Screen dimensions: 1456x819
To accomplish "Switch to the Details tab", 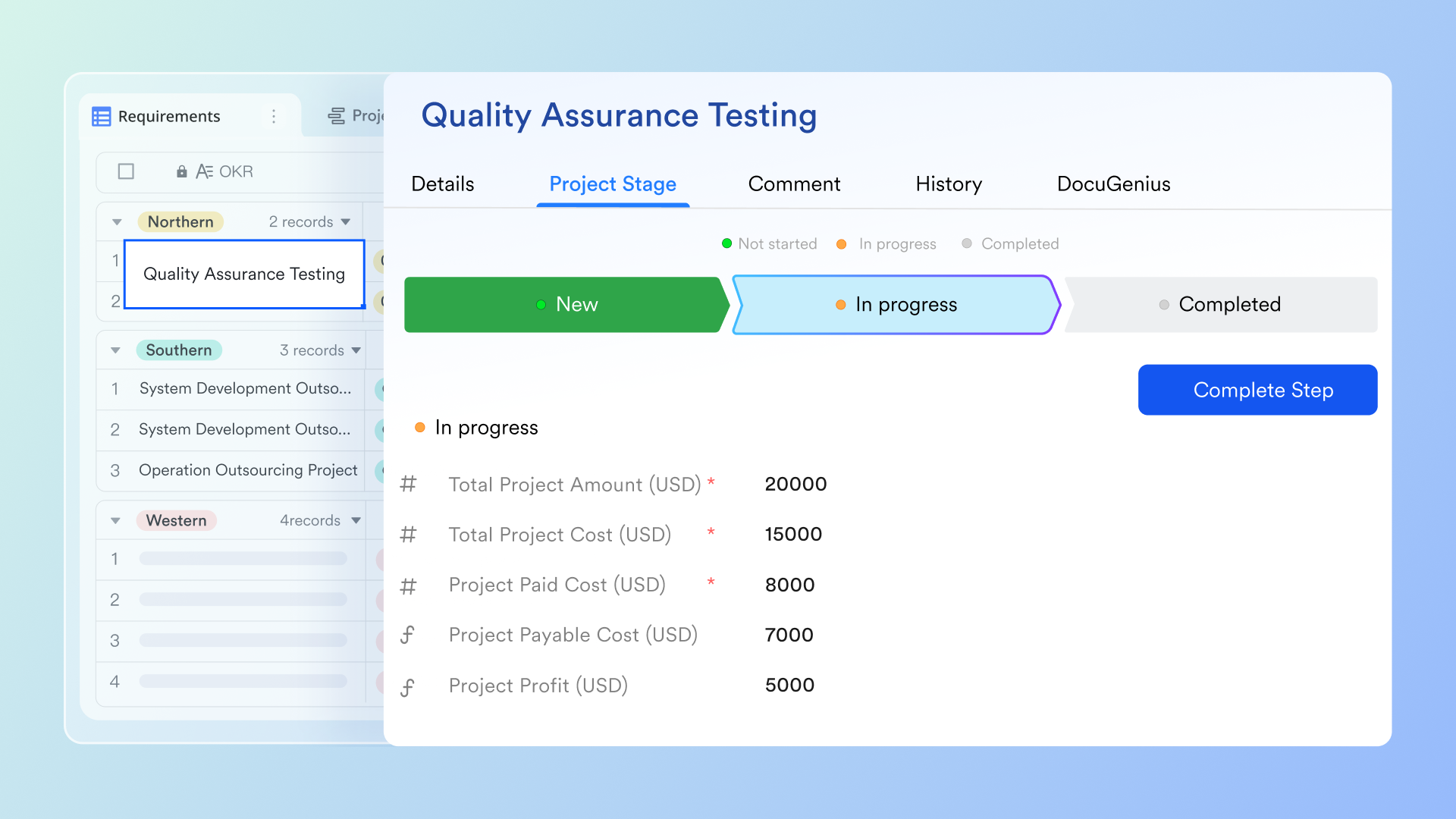I will (x=443, y=184).
